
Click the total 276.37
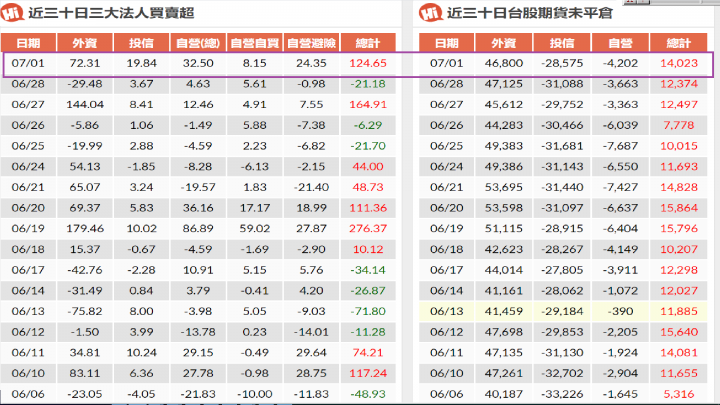point(368,228)
